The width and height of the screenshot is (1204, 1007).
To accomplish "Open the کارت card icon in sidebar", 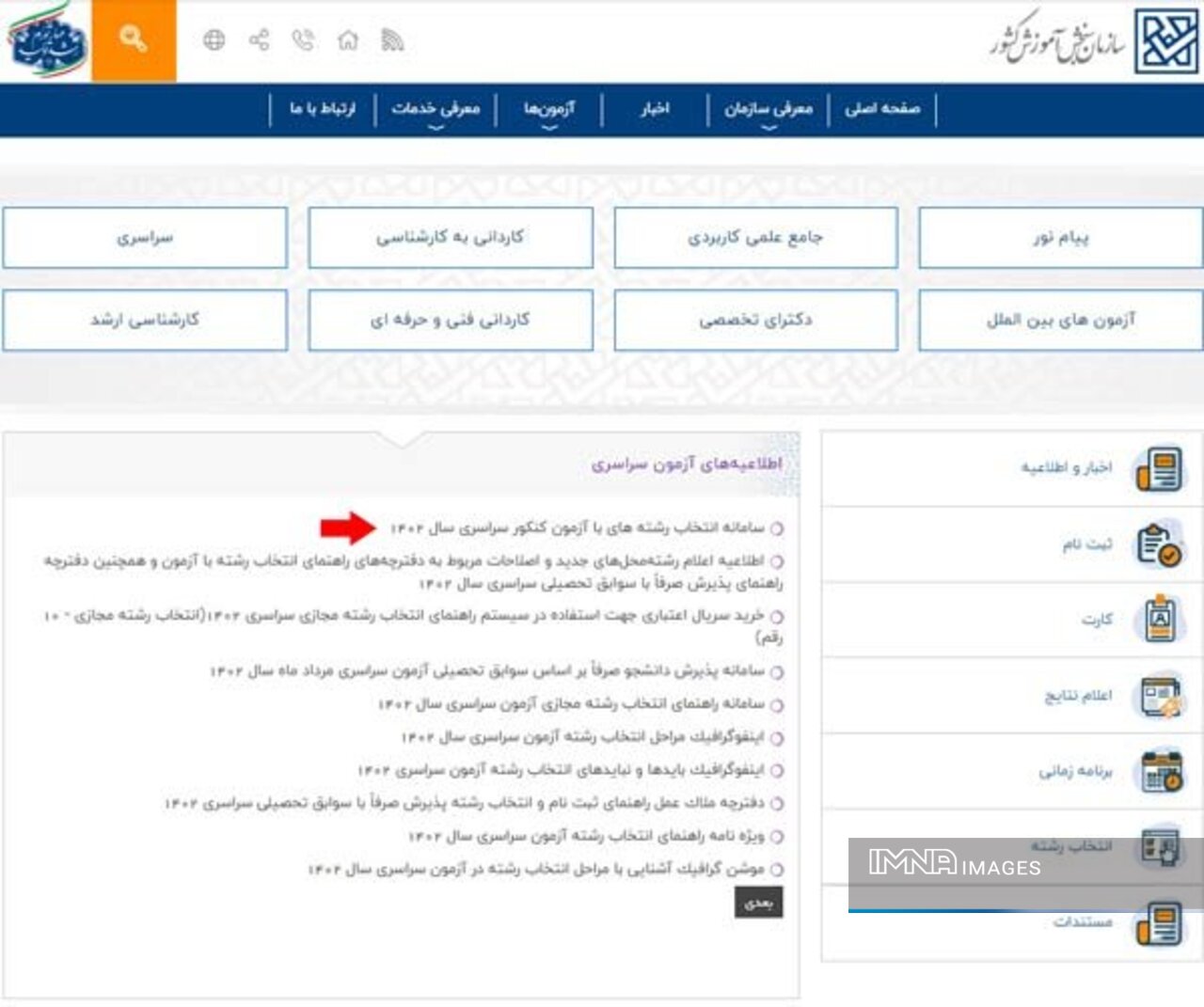I will (1162, 616).
